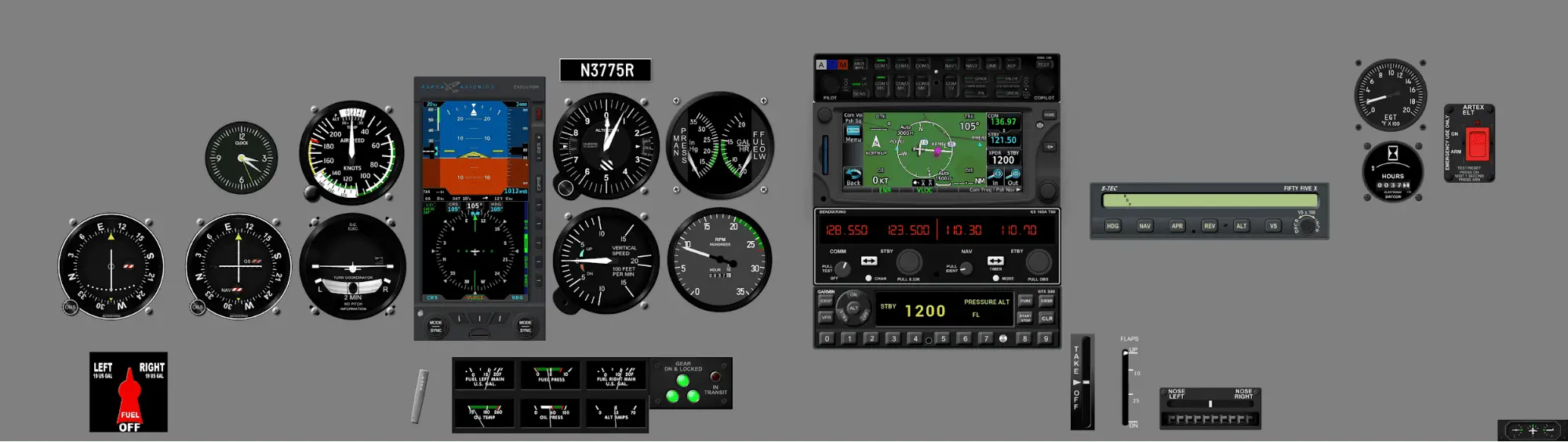The height and width of the screenshot is (442, 1568).
Task: Click the COMM PULL TEST volume knob
Action: point(841,268)
